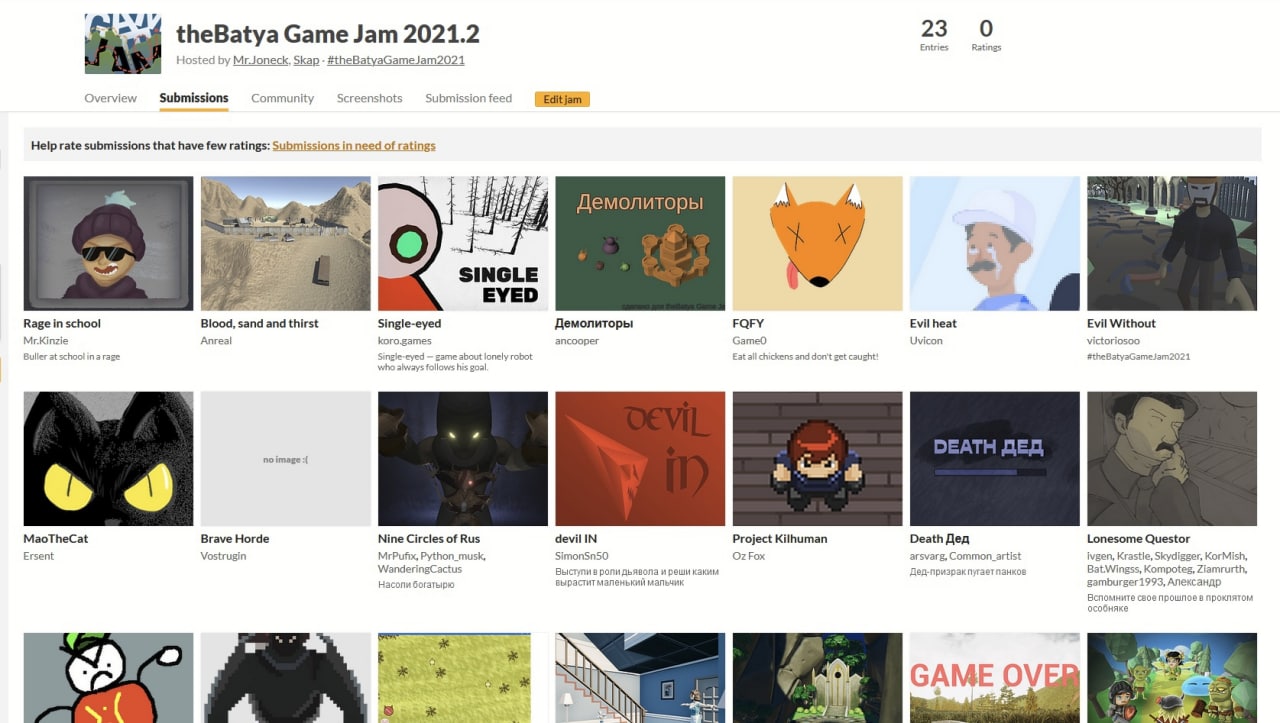Click the #theBatyaGameJam2021 hashtag link
The width and height of the screenshot is (1280, 723).
(396, 60)
